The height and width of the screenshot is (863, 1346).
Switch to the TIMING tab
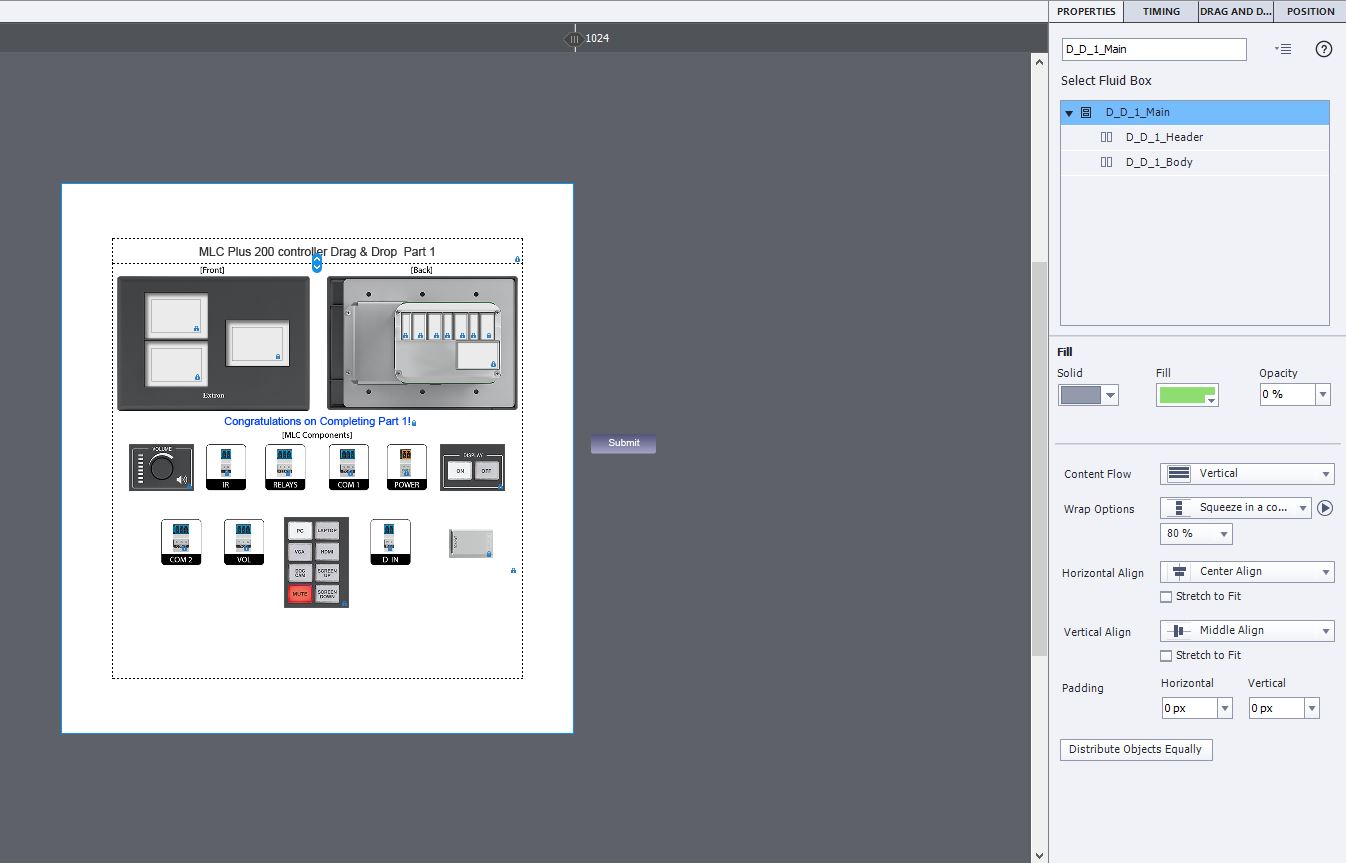coord(1161,11)
